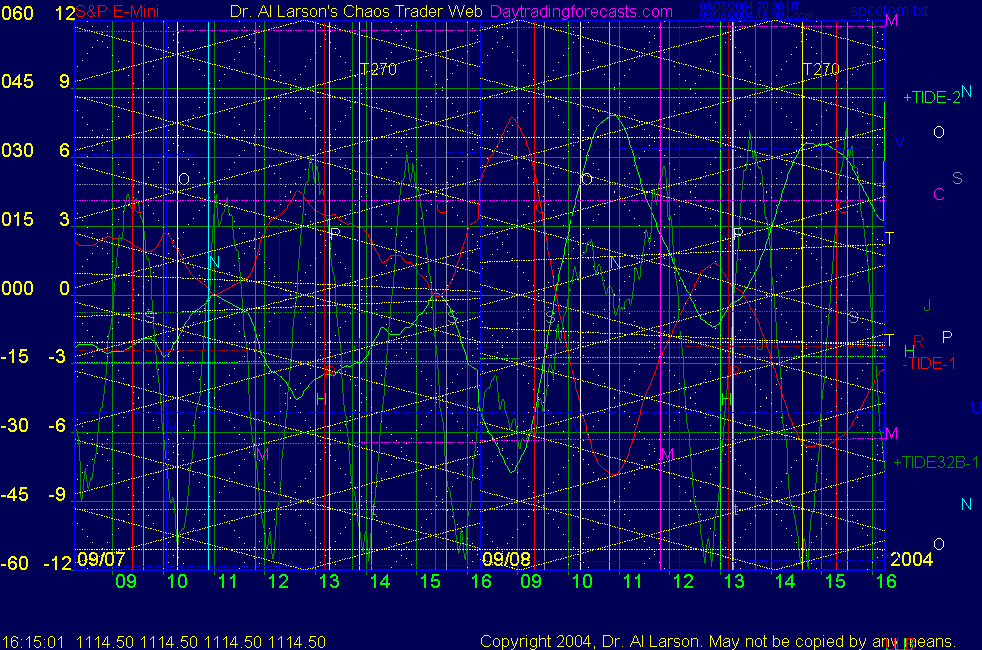Click the "-3" inner scale label
Image resolution: width=982 pixels, height=650 pixels.
pyautogui.click(x=57, y=357)
